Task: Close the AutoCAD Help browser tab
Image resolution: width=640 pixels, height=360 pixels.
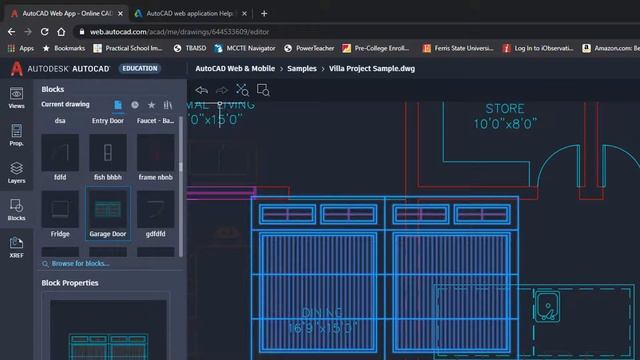Action: tap(244, 13)
